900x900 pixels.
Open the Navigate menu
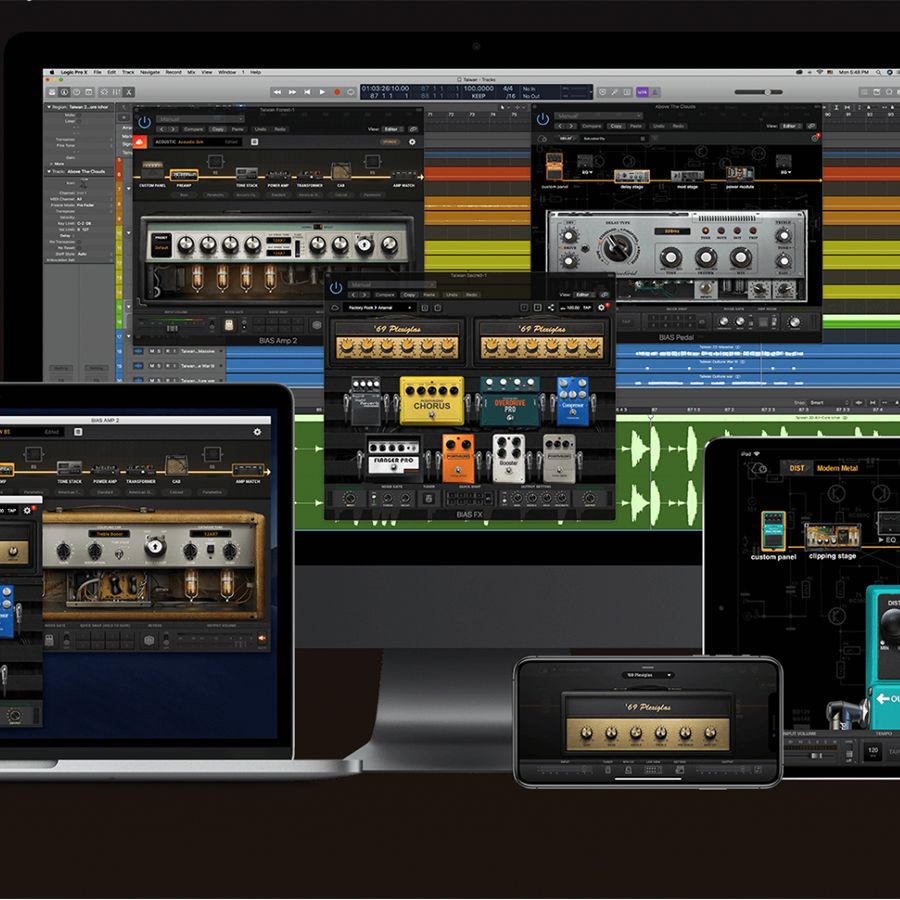[150, 72]
